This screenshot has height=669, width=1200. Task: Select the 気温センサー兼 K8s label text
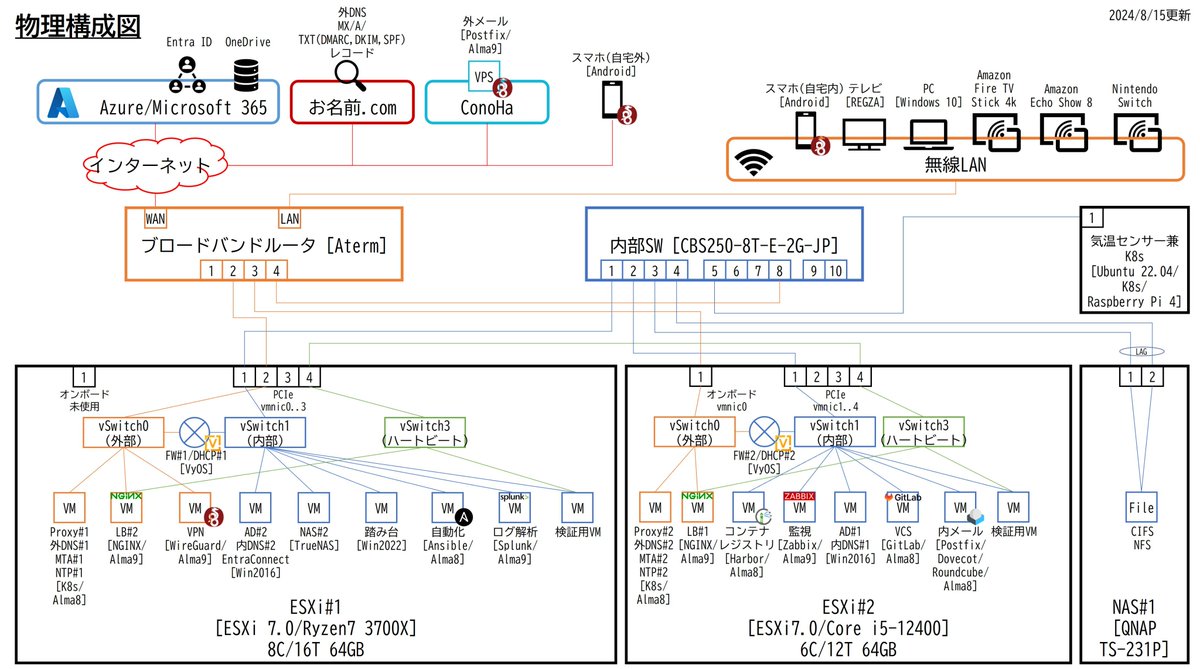click(1135, 273)
